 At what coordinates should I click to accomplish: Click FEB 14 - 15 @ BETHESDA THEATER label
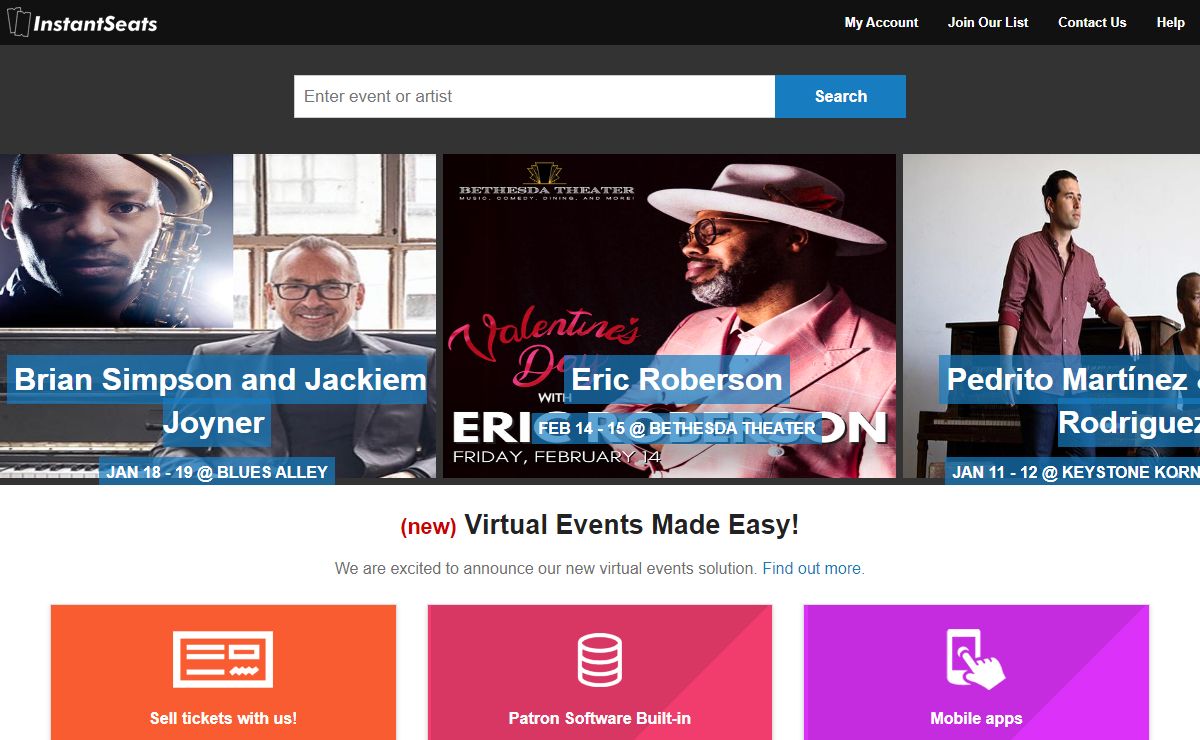click(677, 428)
